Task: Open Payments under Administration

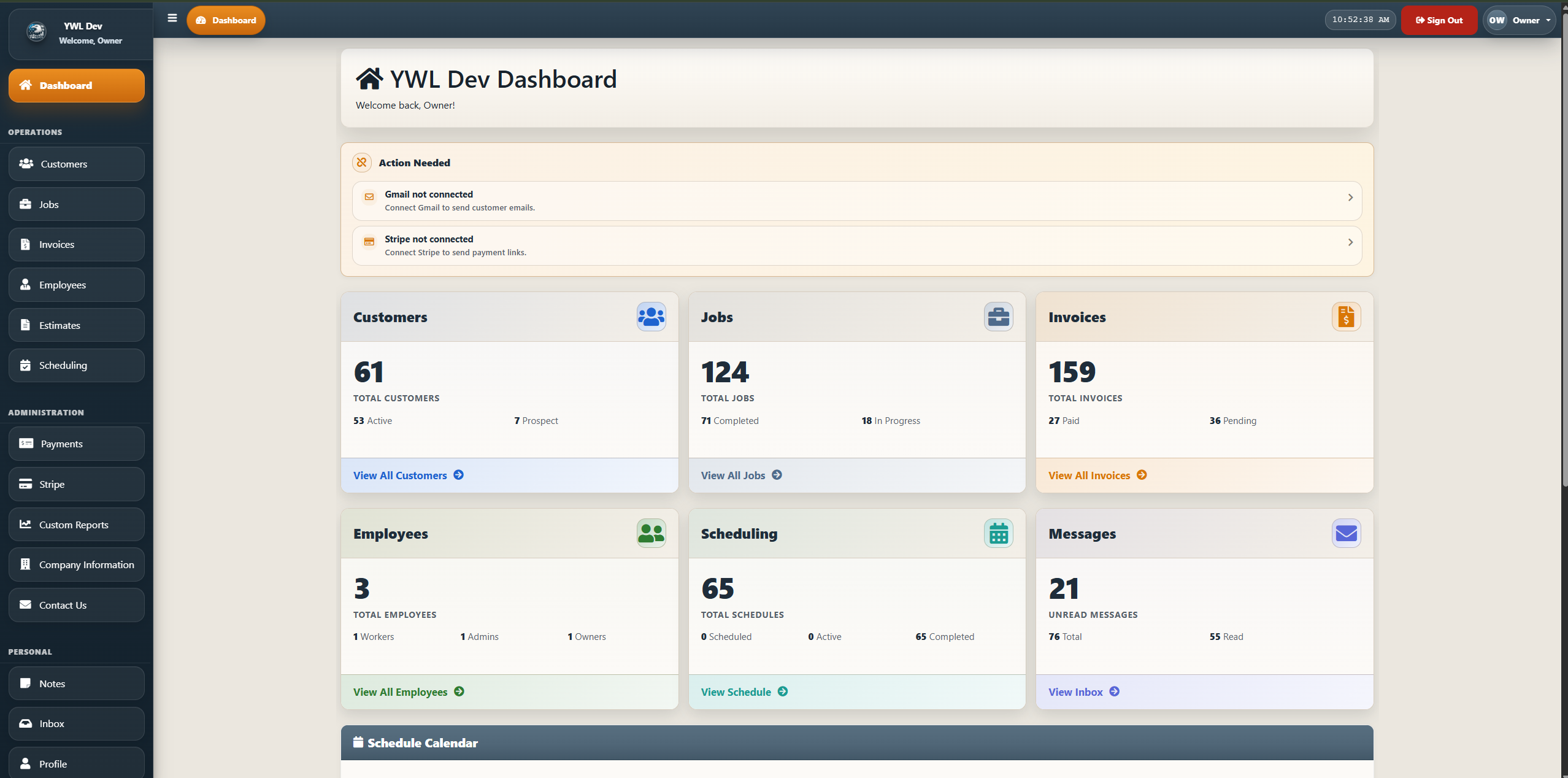Action: click(x=77, y=444)
